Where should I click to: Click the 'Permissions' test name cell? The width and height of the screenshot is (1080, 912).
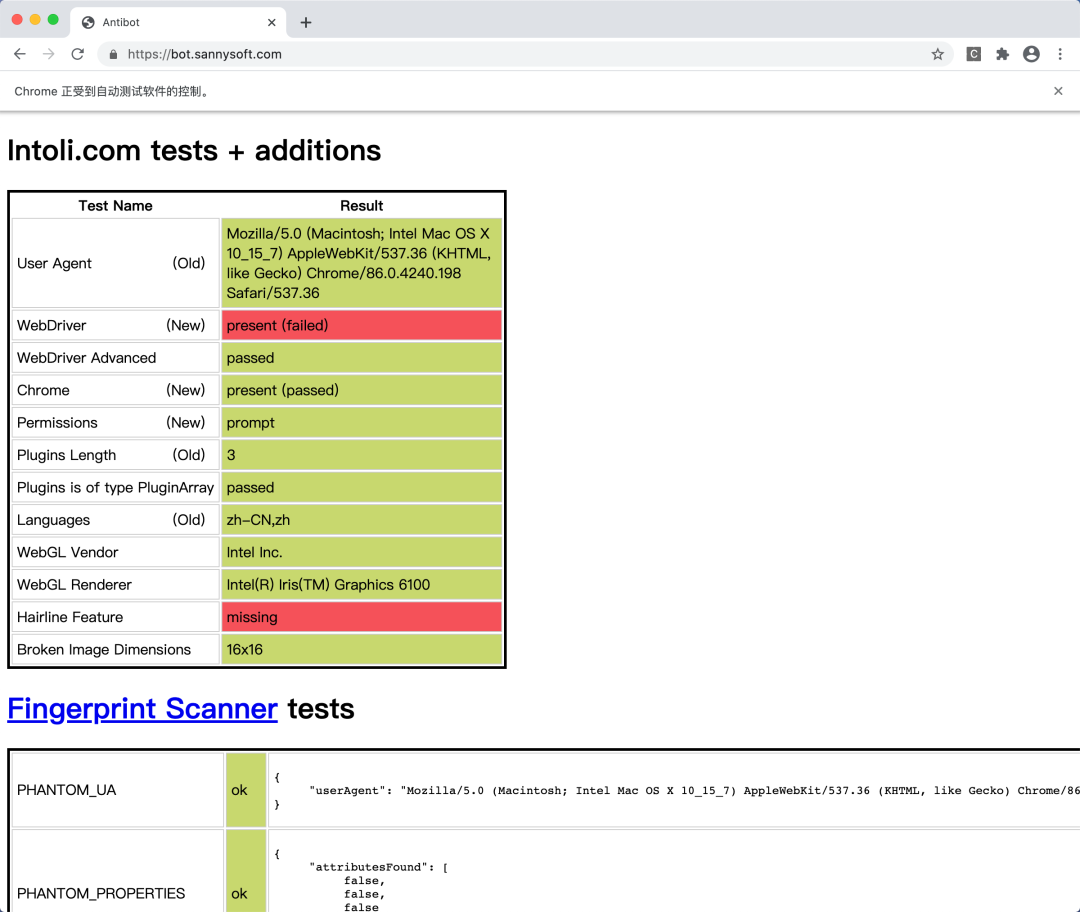pos(116,422)
